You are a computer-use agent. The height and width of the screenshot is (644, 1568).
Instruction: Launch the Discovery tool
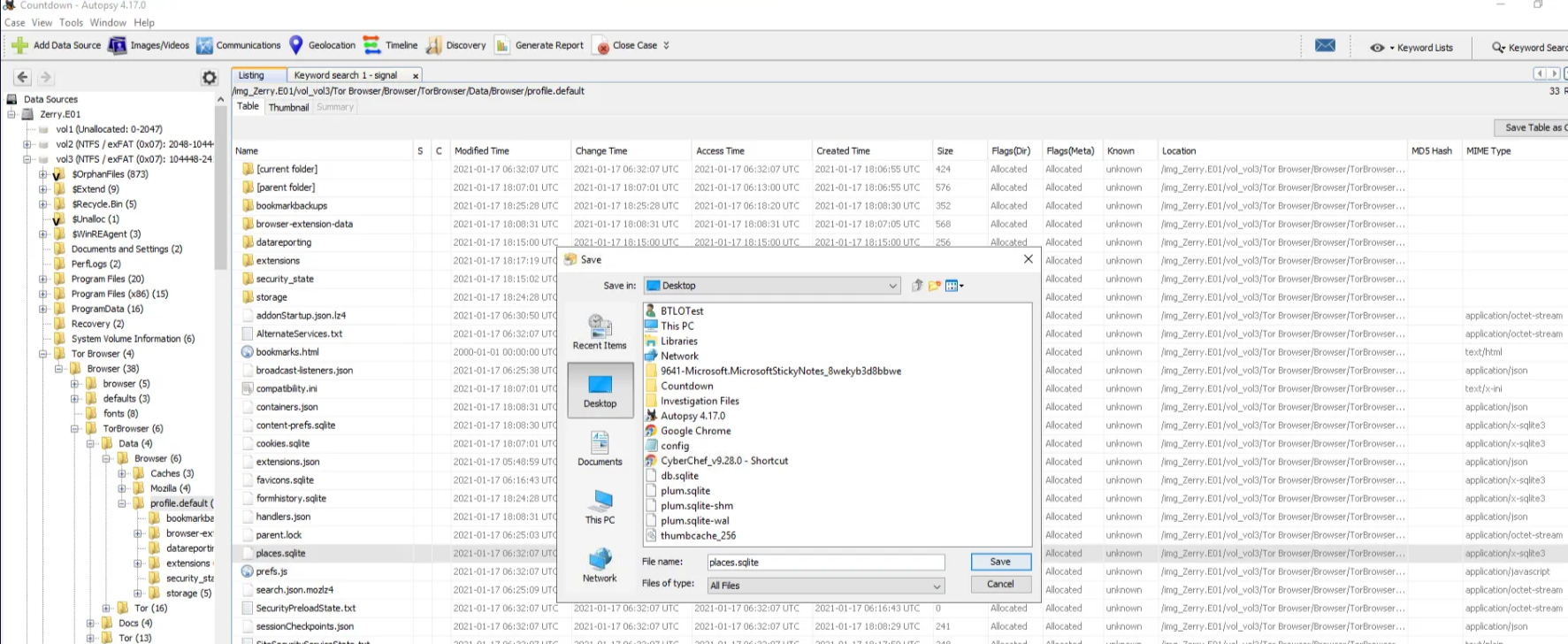pyautogui.click(x=456, y=45)
